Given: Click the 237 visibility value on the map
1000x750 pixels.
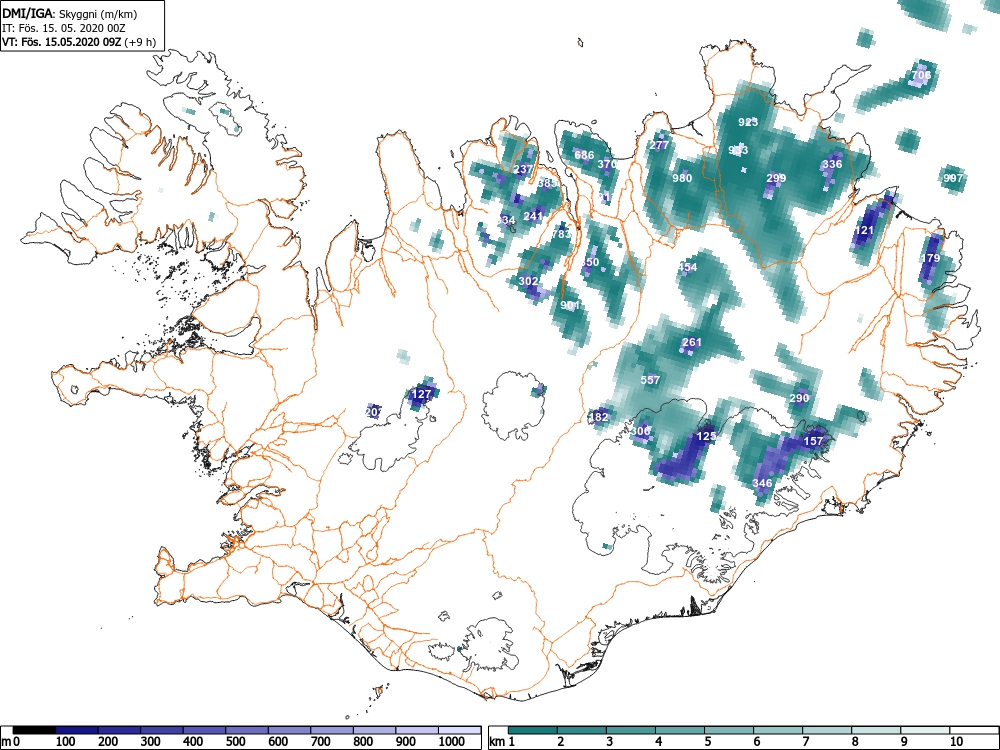Looking at the screenshot, I should click(523, 169).
